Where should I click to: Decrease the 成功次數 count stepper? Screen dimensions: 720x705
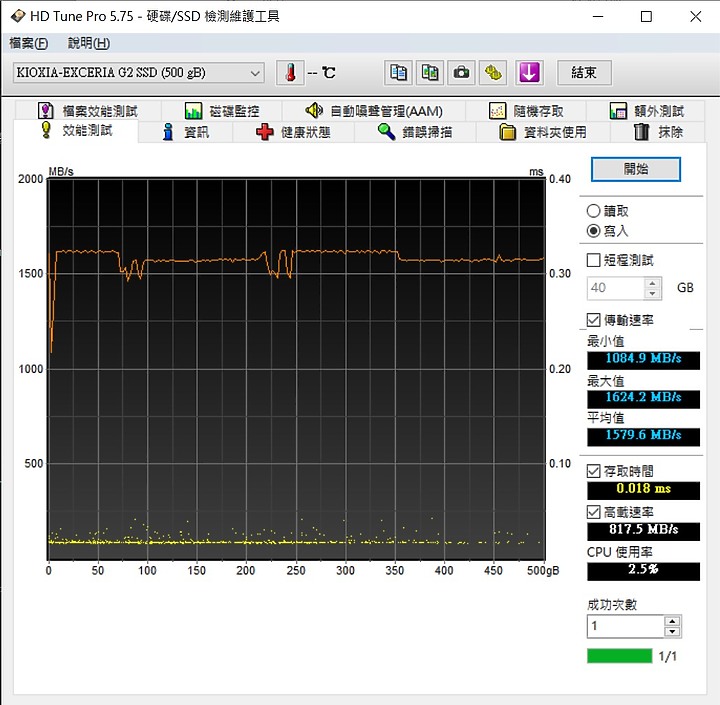coord(672,632)
